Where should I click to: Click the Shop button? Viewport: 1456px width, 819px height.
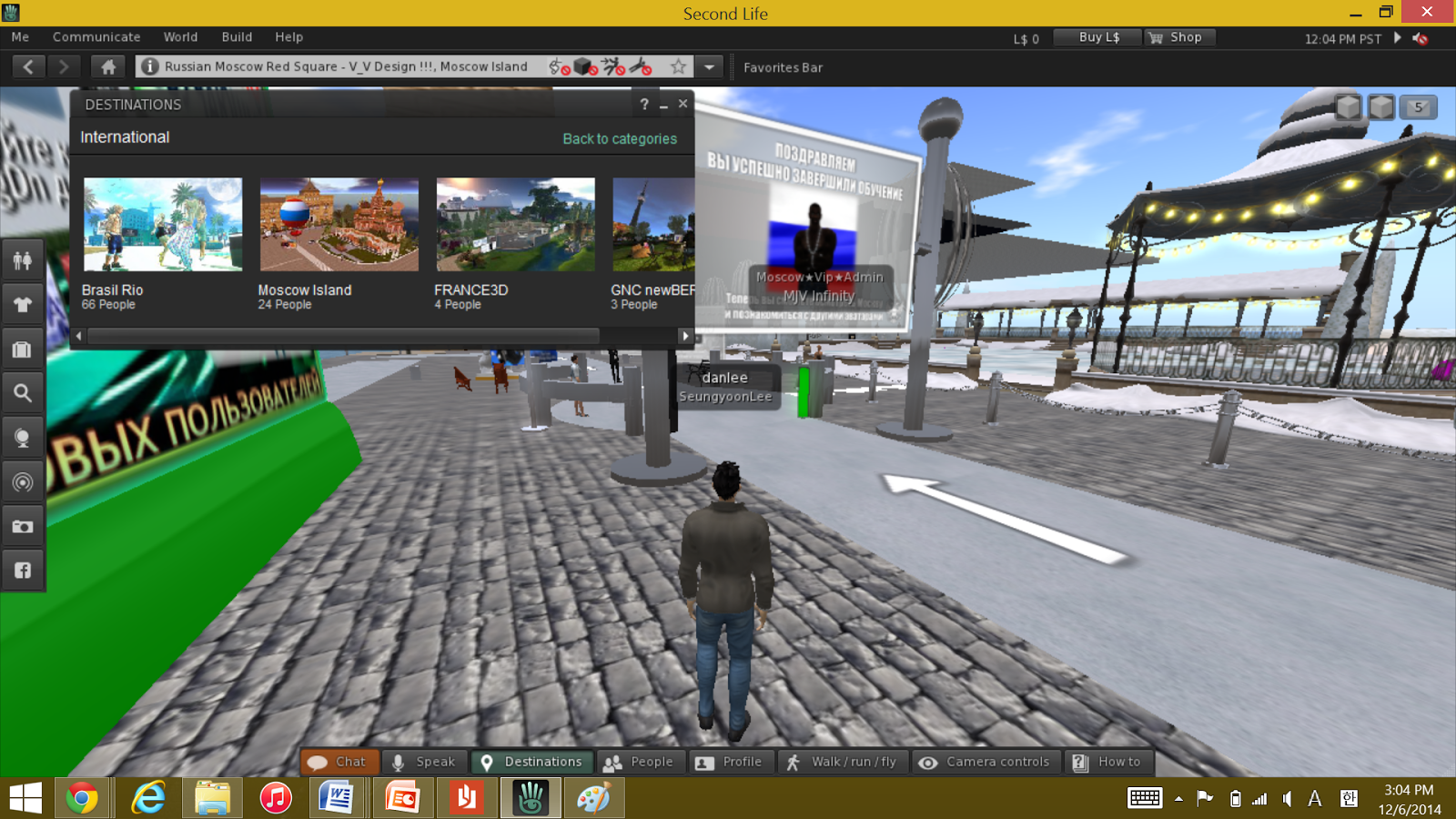(1178, 37)
